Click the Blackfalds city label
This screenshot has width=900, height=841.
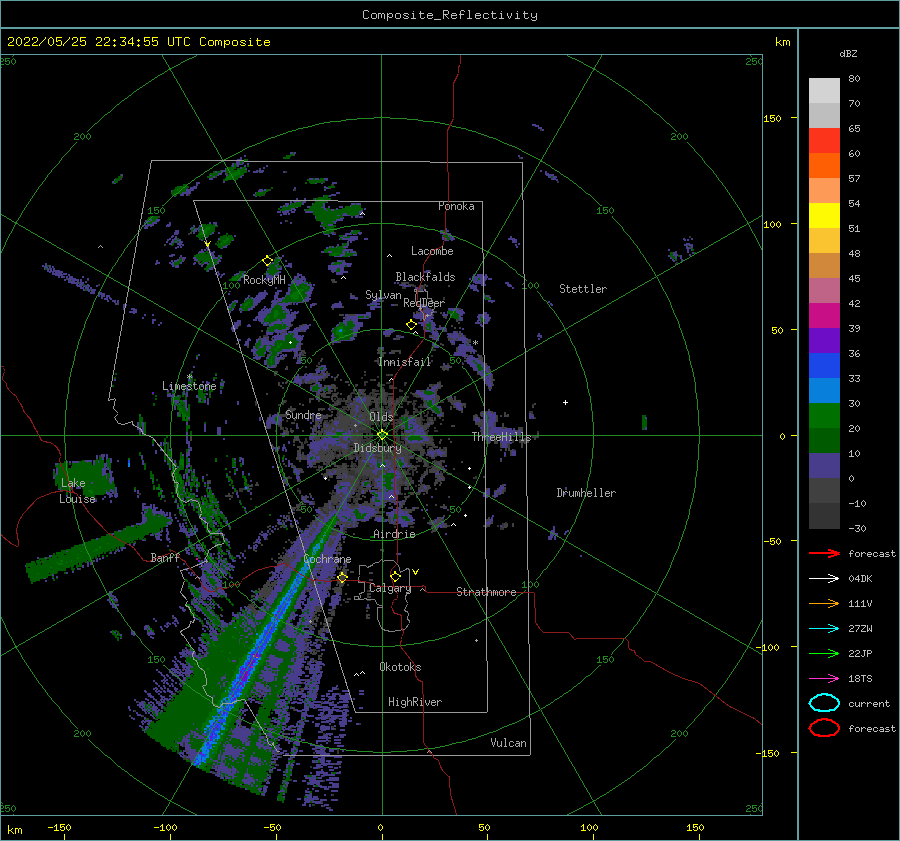tap(425, 277)
